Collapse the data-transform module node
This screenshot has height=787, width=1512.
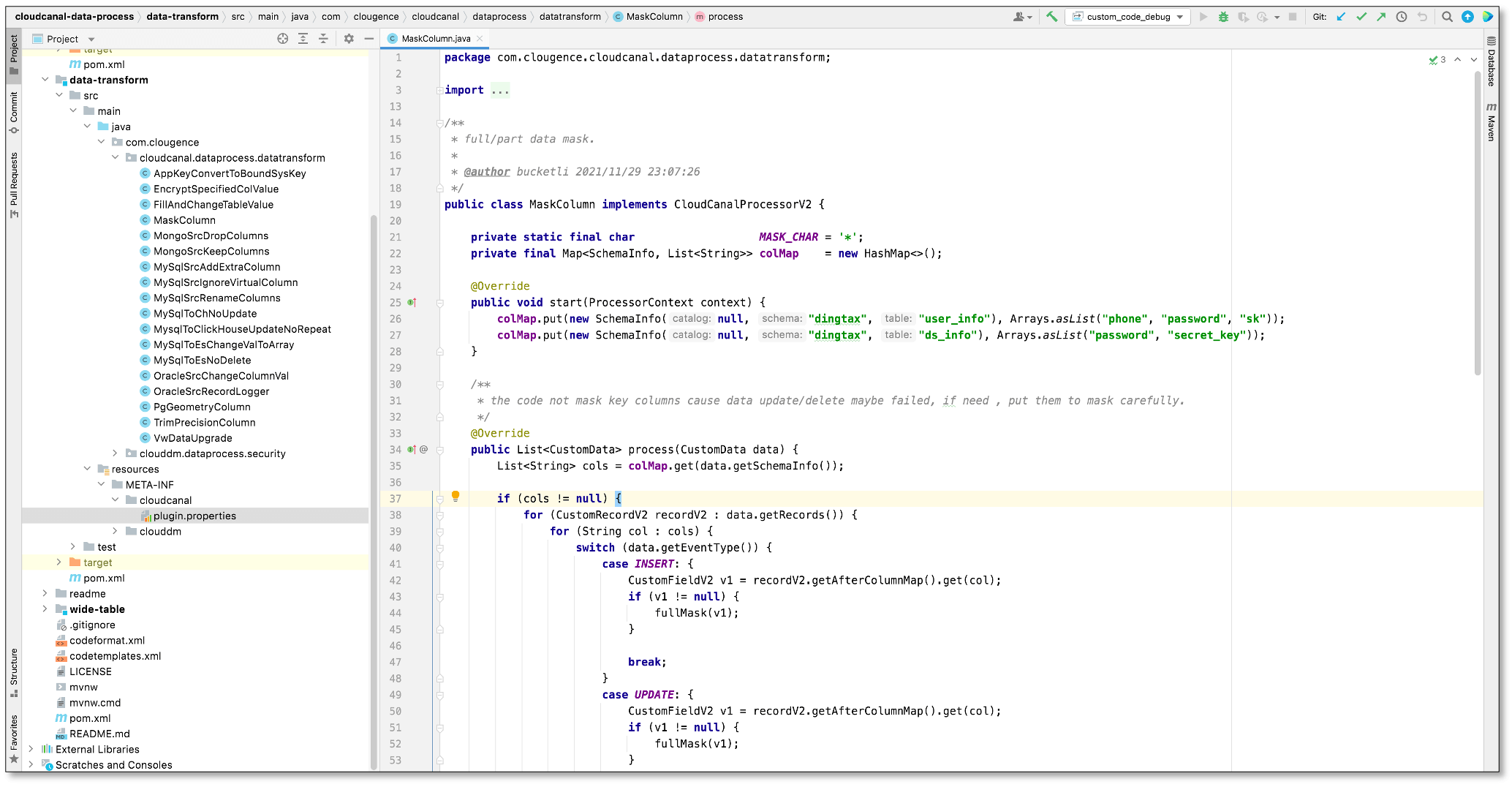tap(45, 80)
